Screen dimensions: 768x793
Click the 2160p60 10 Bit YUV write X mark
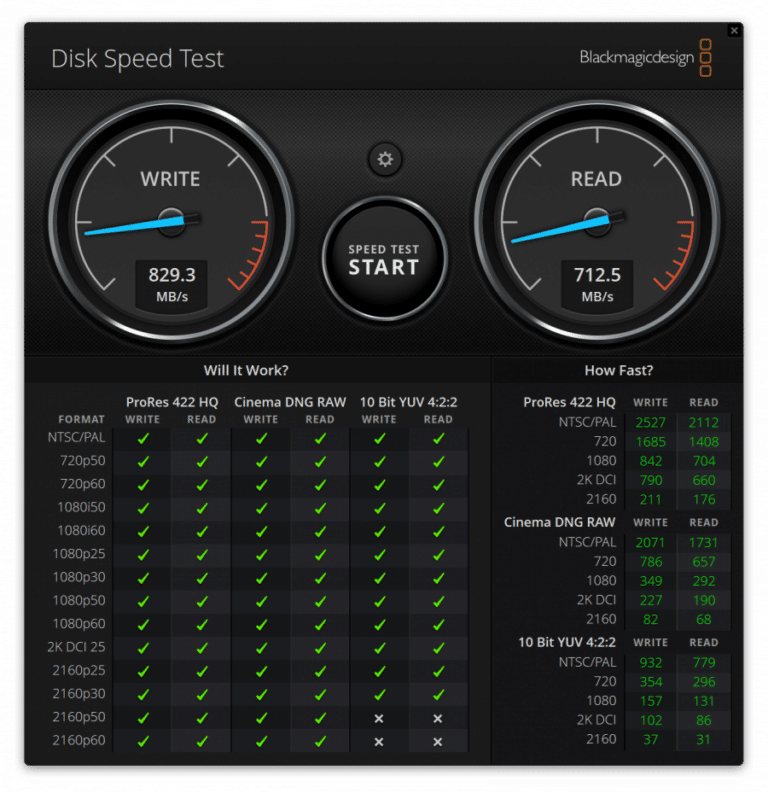[379, 741]
